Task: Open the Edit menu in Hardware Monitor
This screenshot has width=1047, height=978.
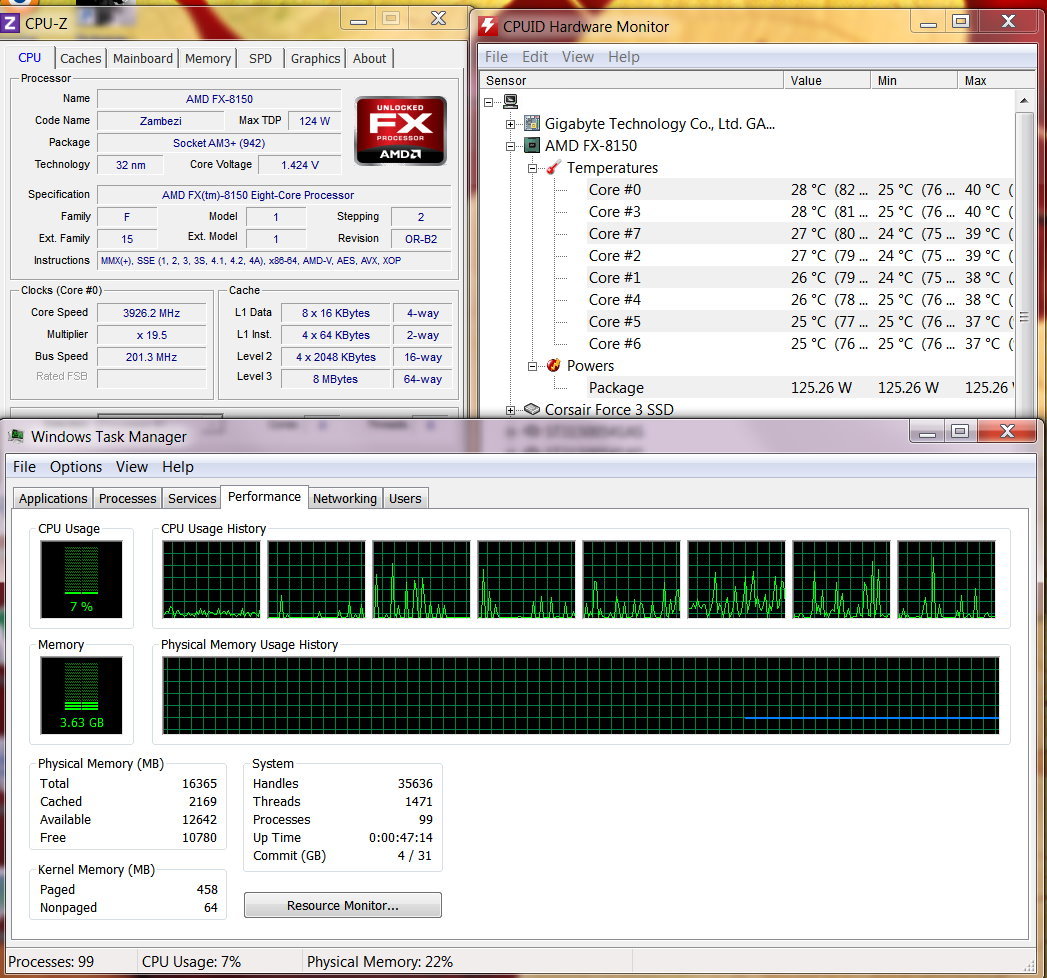Action: pyautogui.click(x=535, y=57)
